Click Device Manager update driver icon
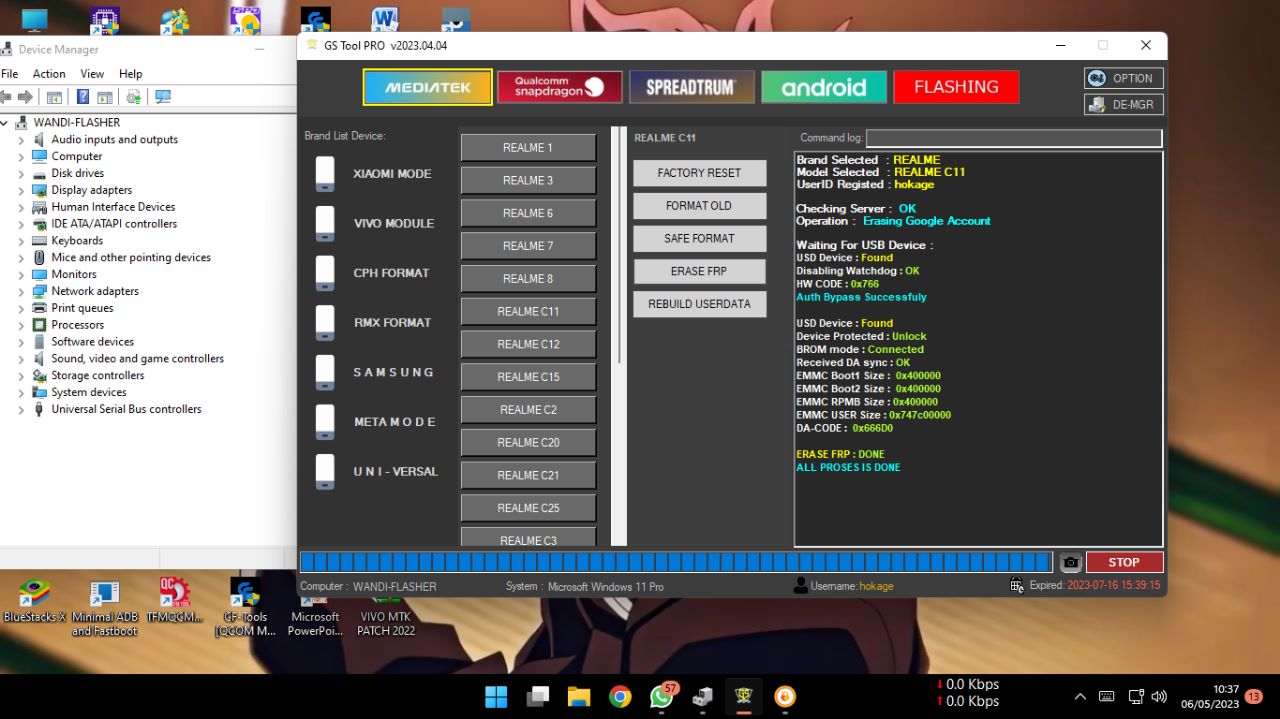This screenshot has height=719, width=1280. click(133, 97)
